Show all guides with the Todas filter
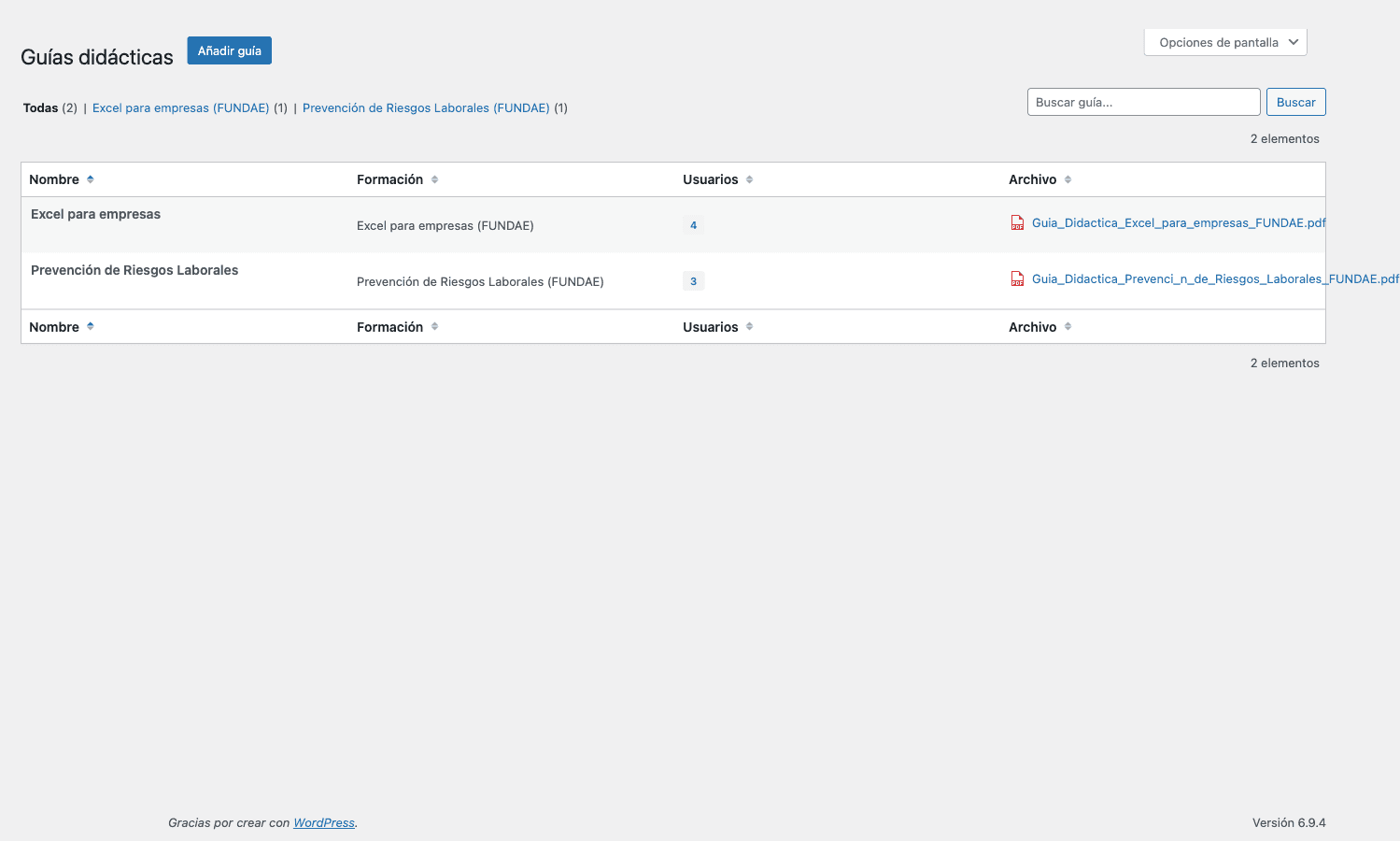Screen dimensions: 1400x841 [40, 108]
